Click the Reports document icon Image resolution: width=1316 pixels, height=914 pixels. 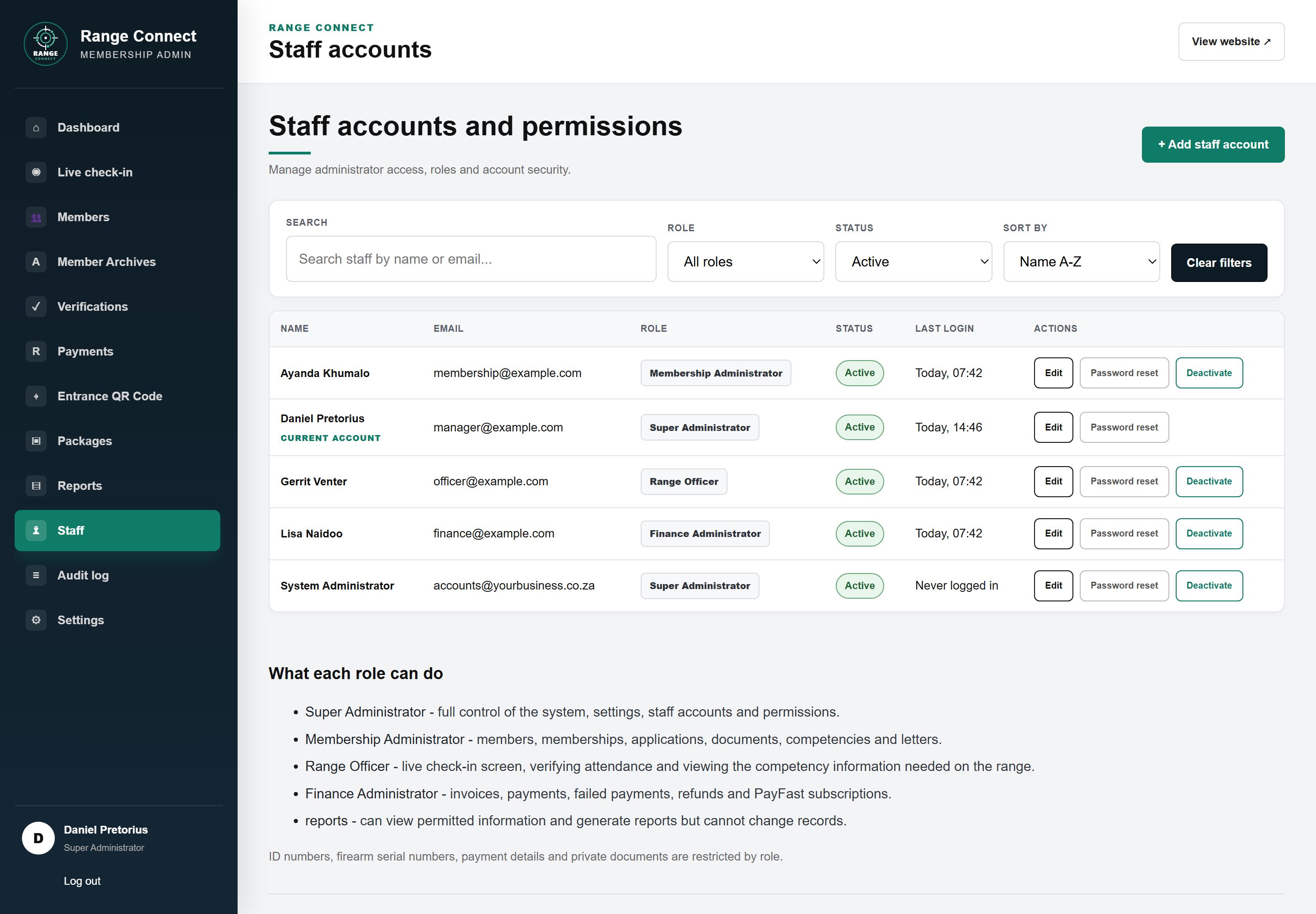[36, 486]
